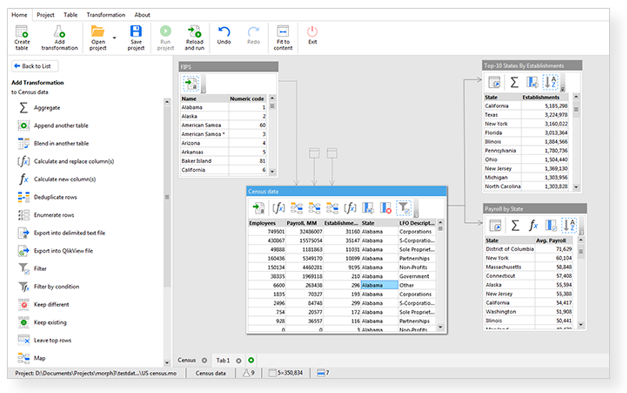Add a new tab with green circle
This screenshot has width=627, height=393.
251,360
